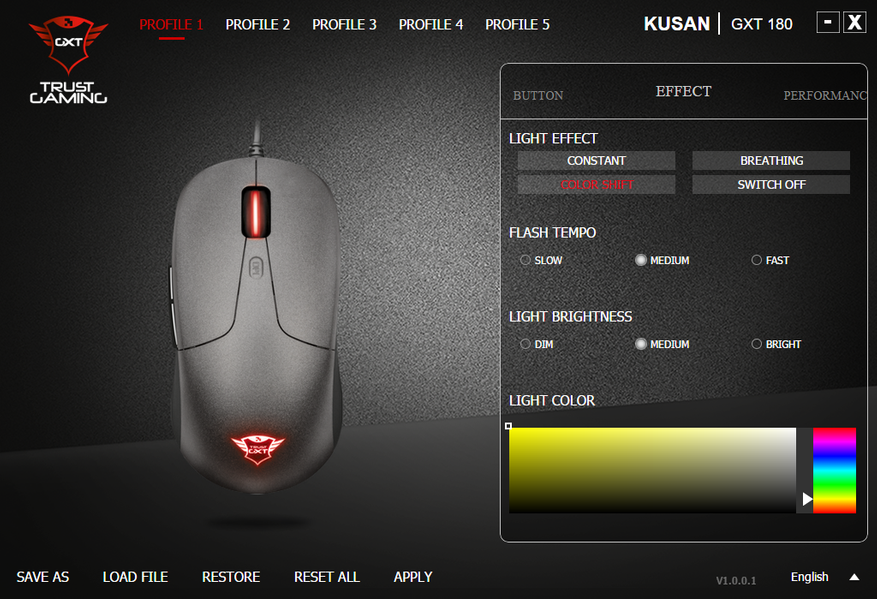The image size is (877, 599).
Task: Close the application with the X button
Action: click(x=855, y=23)
